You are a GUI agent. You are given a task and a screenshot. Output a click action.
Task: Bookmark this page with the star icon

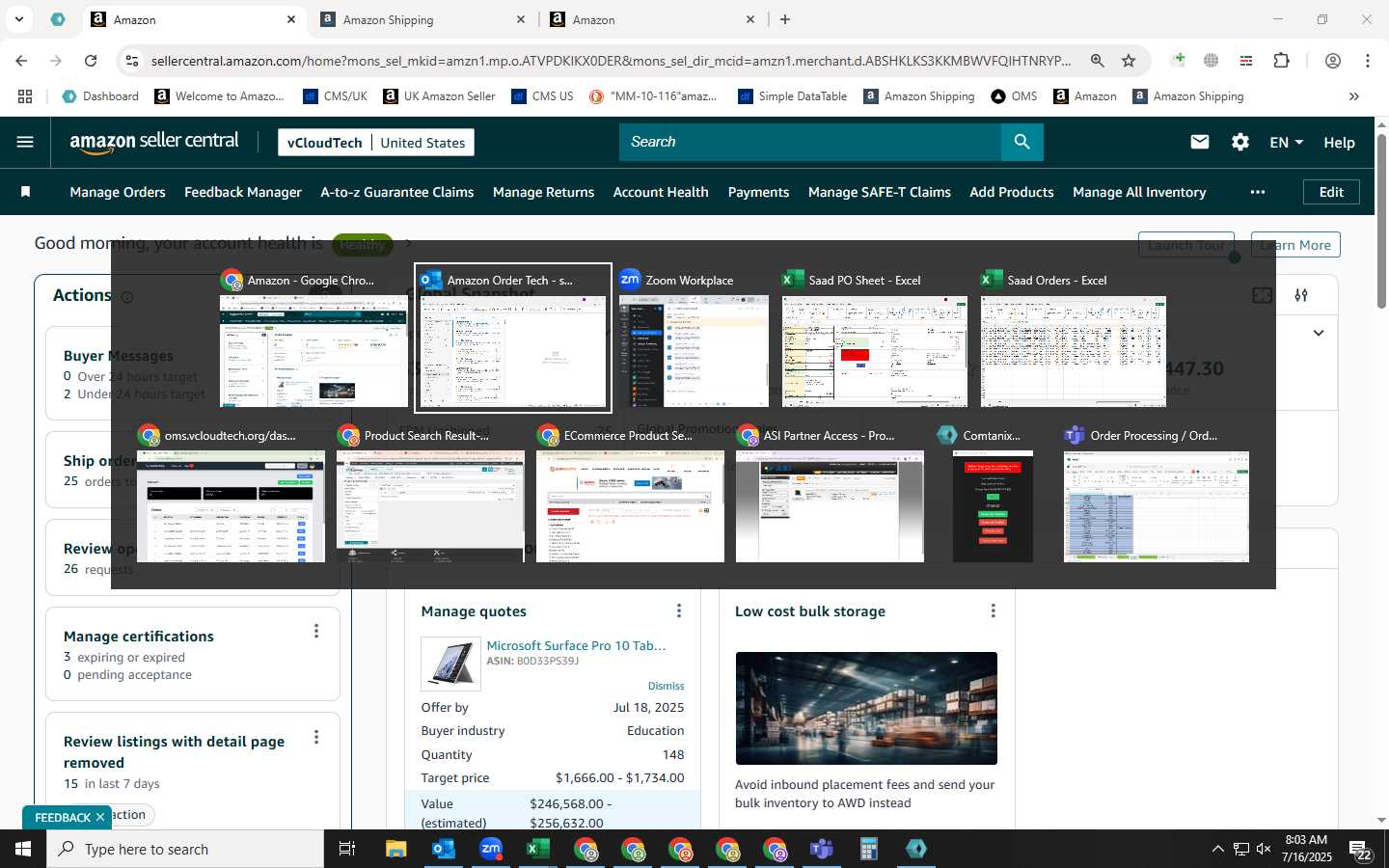[1129, 61]
